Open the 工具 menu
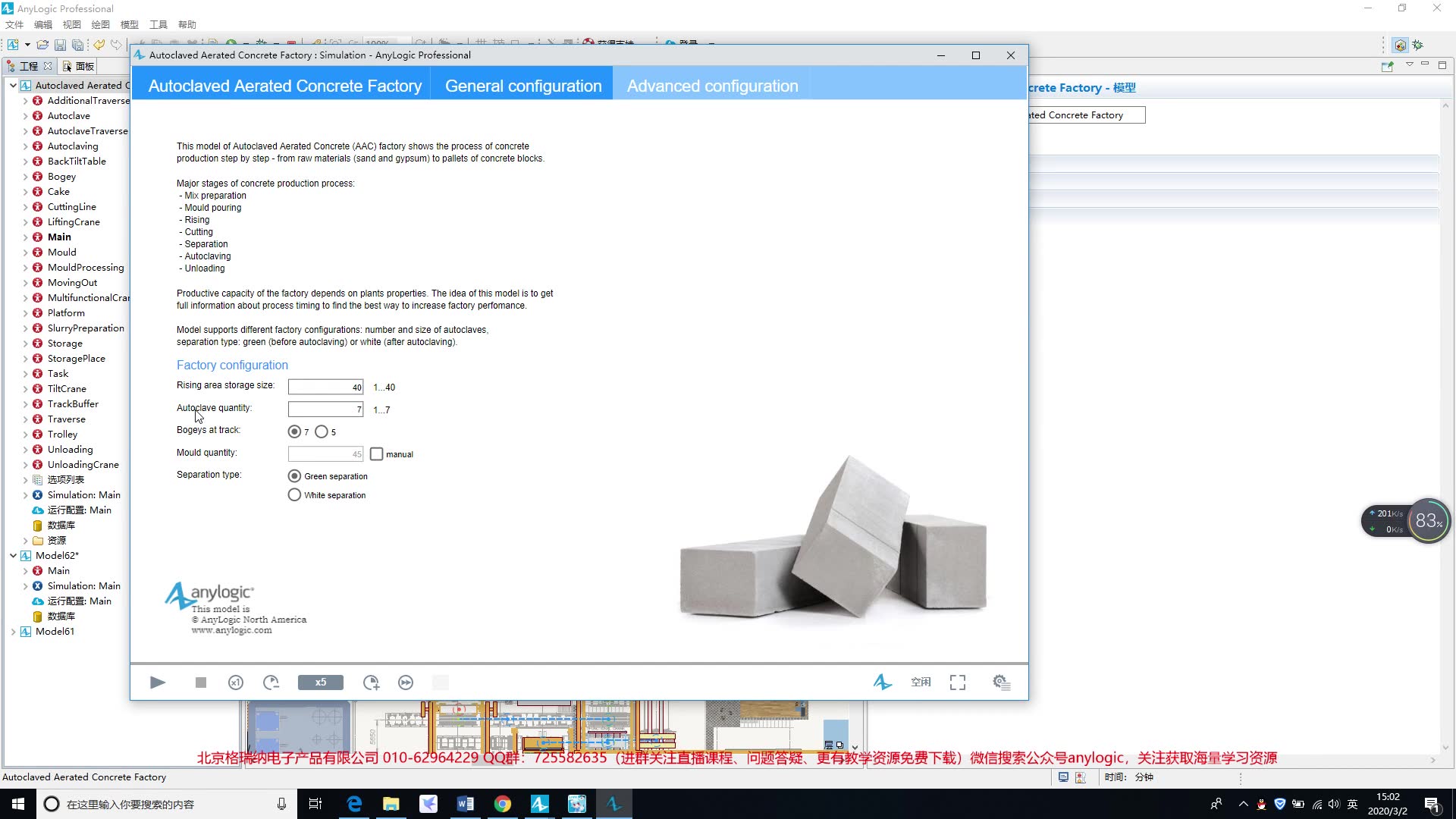Image resolution: width=1456 pixels, height=819 pixels. click(158, 25)
